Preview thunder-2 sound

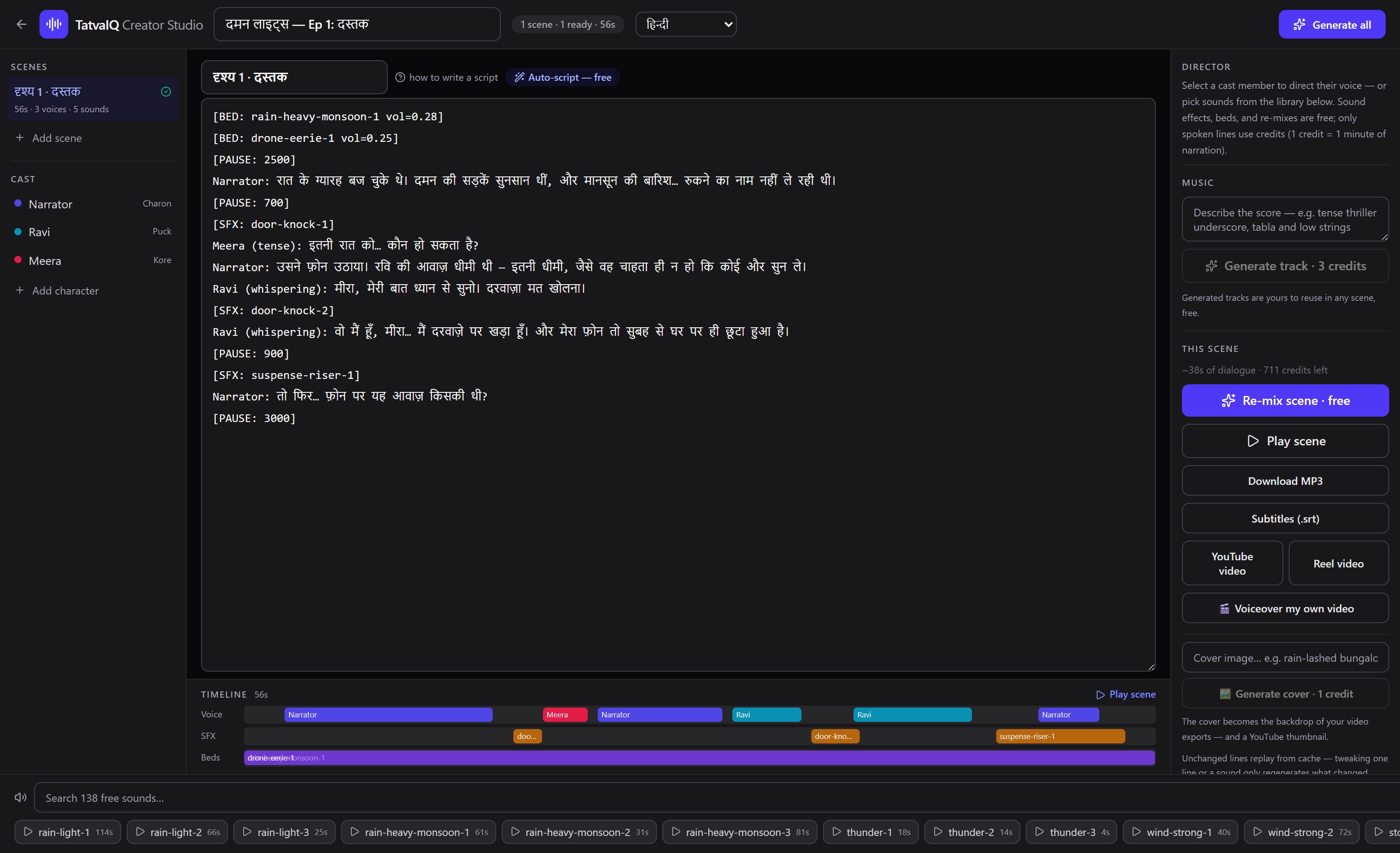pos(972,831)
